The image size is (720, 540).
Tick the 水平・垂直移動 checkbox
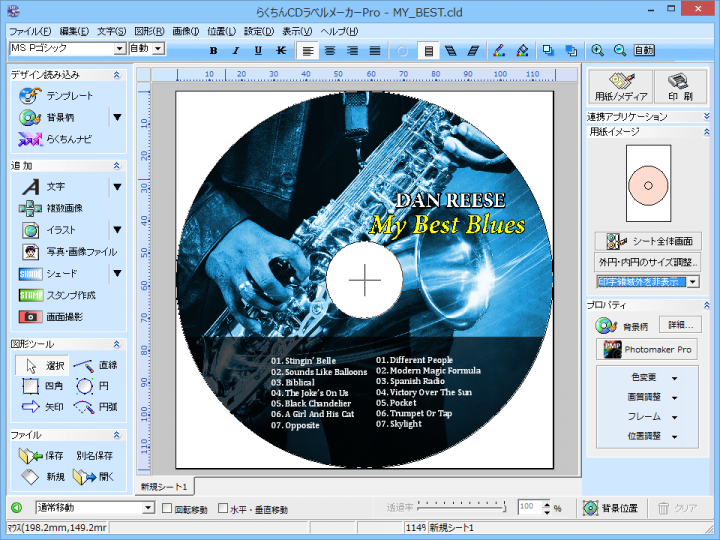pyautogui.click(x=223, y=509)
